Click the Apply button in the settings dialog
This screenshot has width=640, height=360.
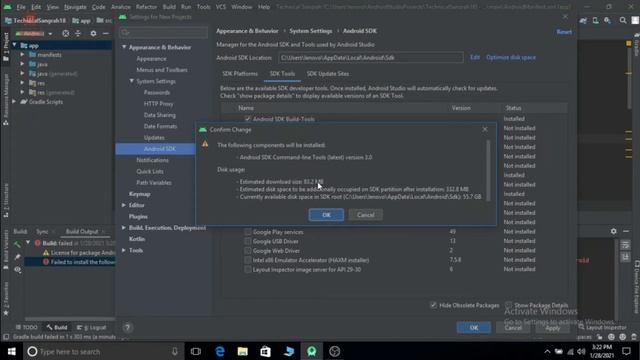point(552,328)
